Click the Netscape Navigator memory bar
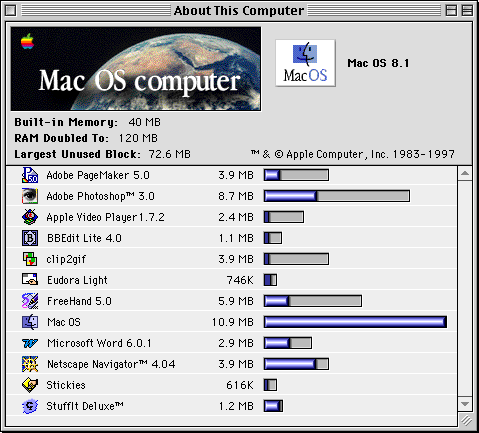 (x=296, y=364)
